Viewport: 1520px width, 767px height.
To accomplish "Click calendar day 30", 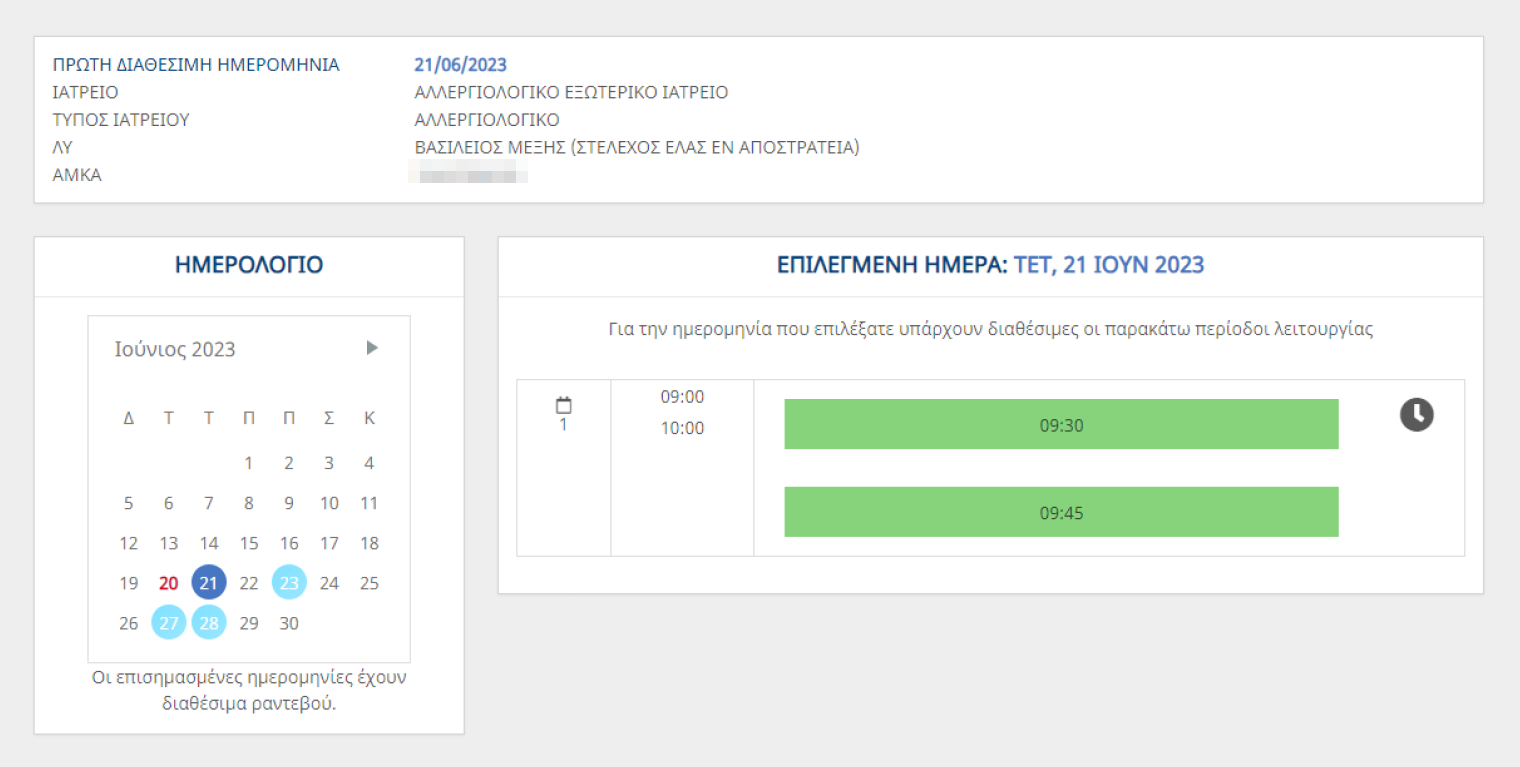I will click(289, 623).
